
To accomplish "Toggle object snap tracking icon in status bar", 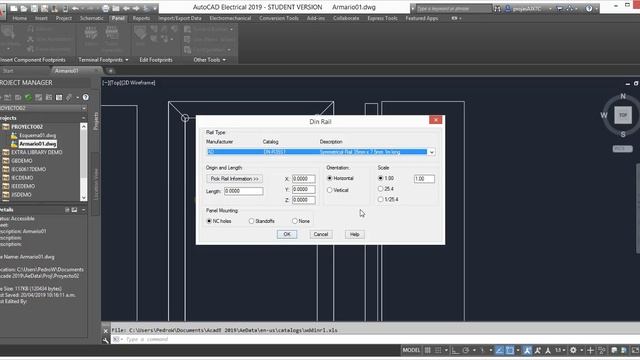I will [x=500, y=350].
